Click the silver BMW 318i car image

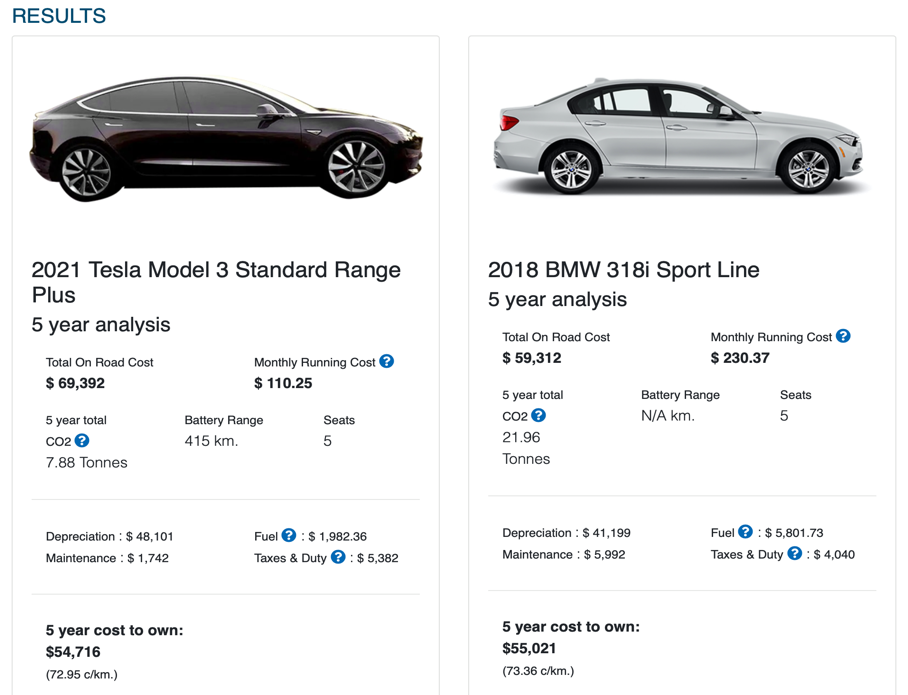click(x=677, y=137)
